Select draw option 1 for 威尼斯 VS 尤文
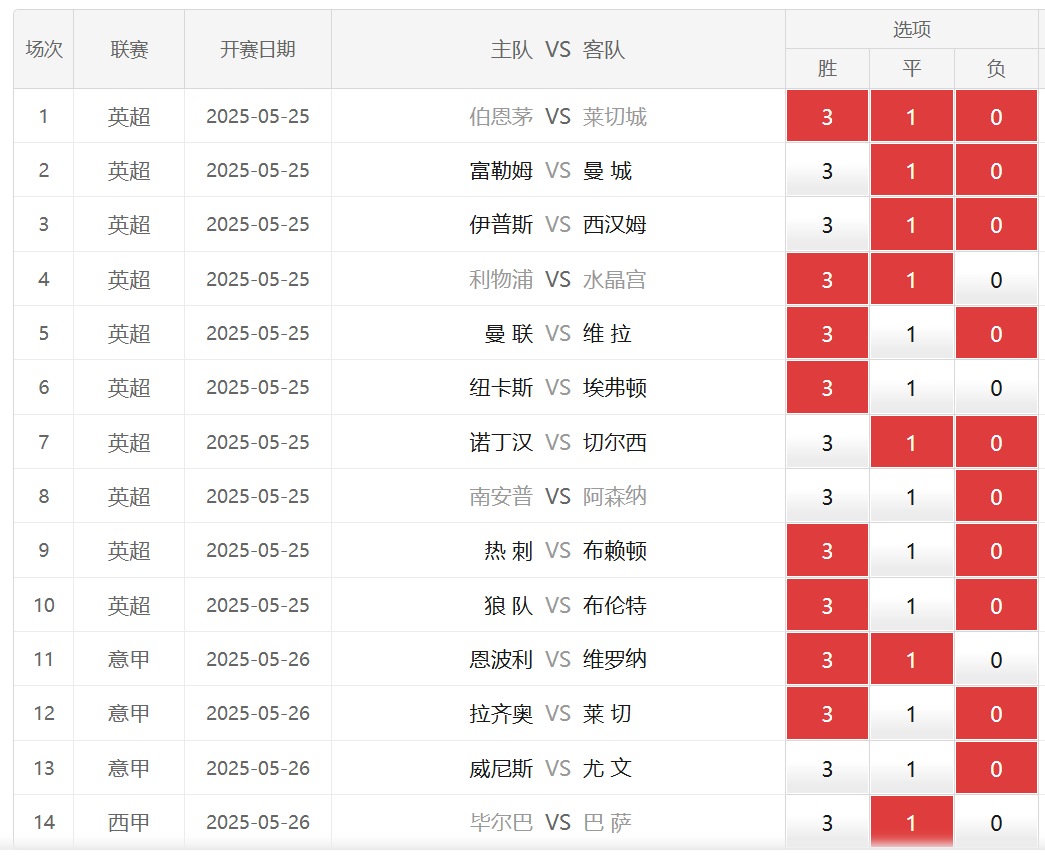Viewport: 1045px width, 857px height. pyautogui.click(x=912, y=768)
